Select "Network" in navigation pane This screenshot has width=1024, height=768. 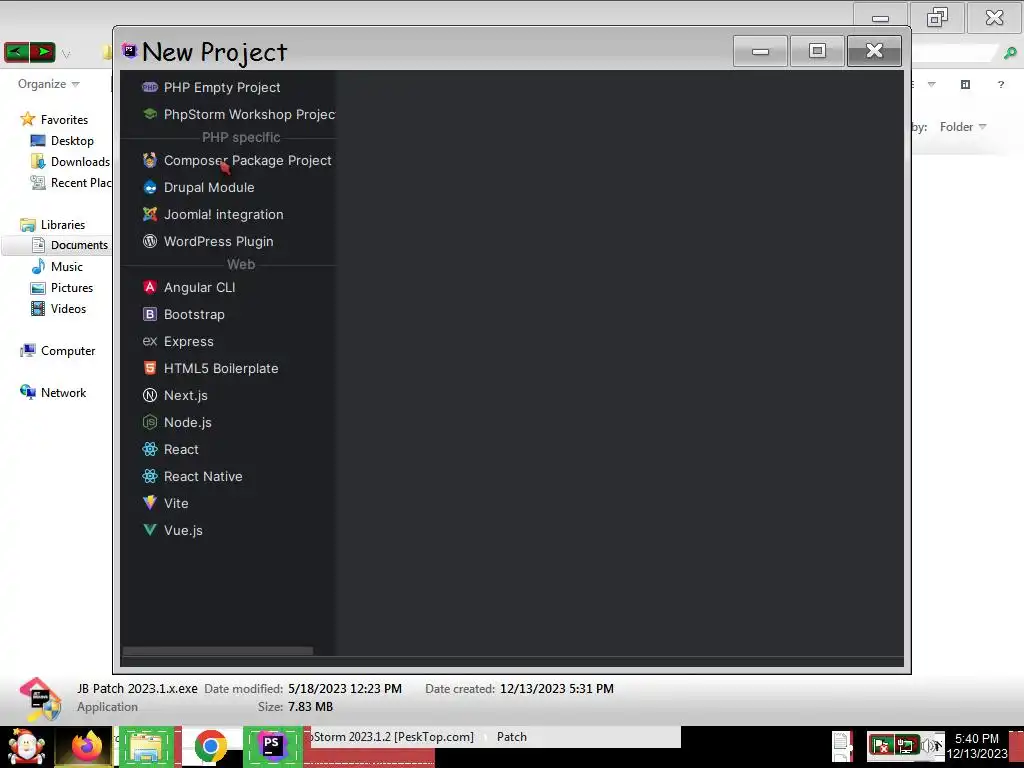click(x=54, y=392)
